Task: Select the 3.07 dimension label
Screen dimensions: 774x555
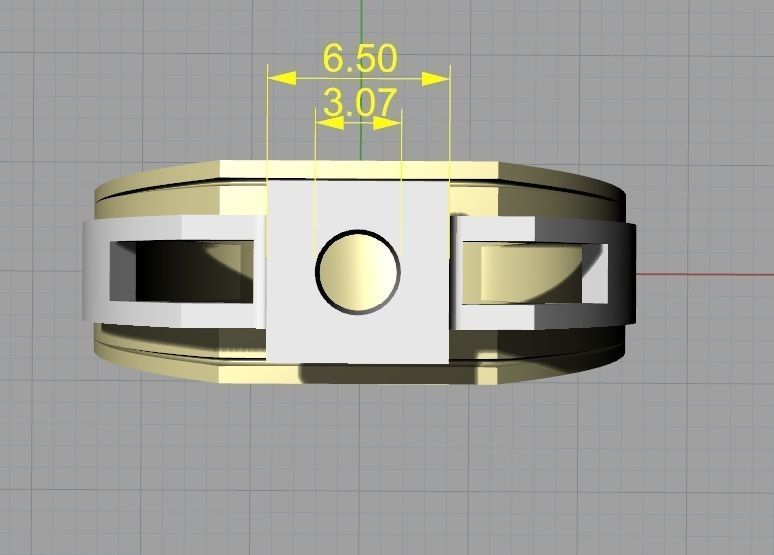Action: pyautogui.click(x=360, y=102)
